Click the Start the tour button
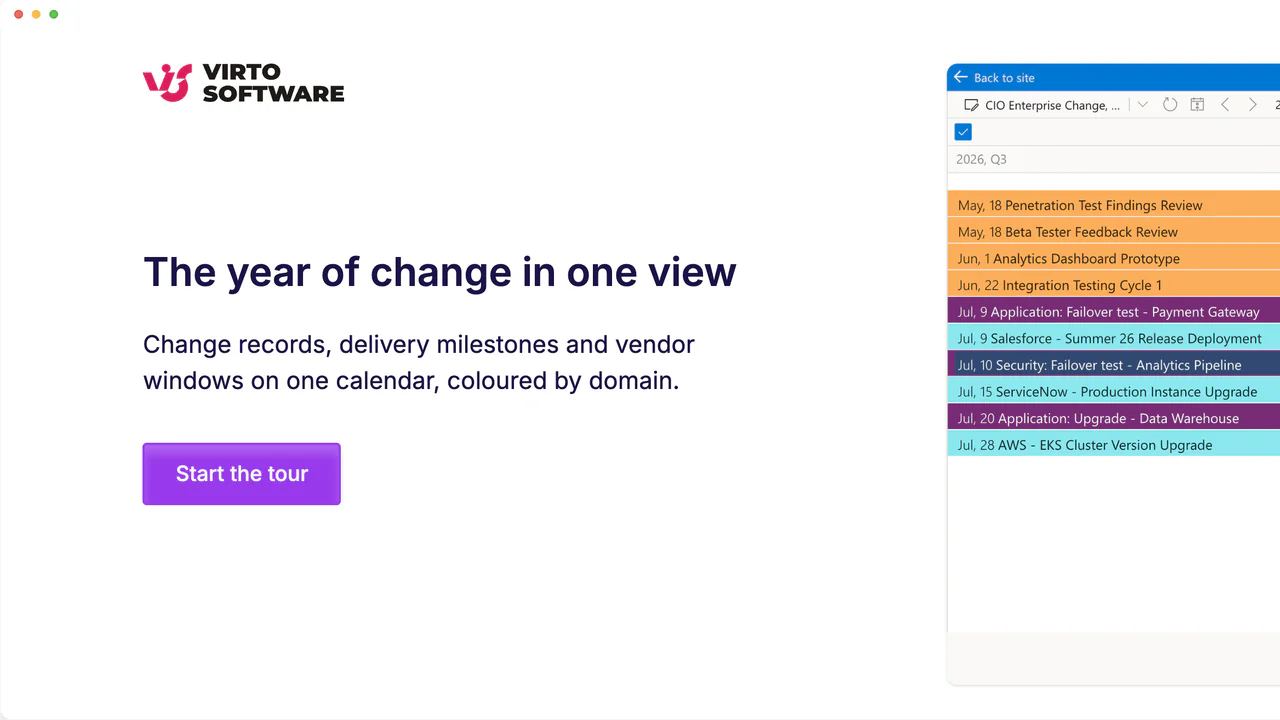 pyautogui.click(x=242, y=474)
